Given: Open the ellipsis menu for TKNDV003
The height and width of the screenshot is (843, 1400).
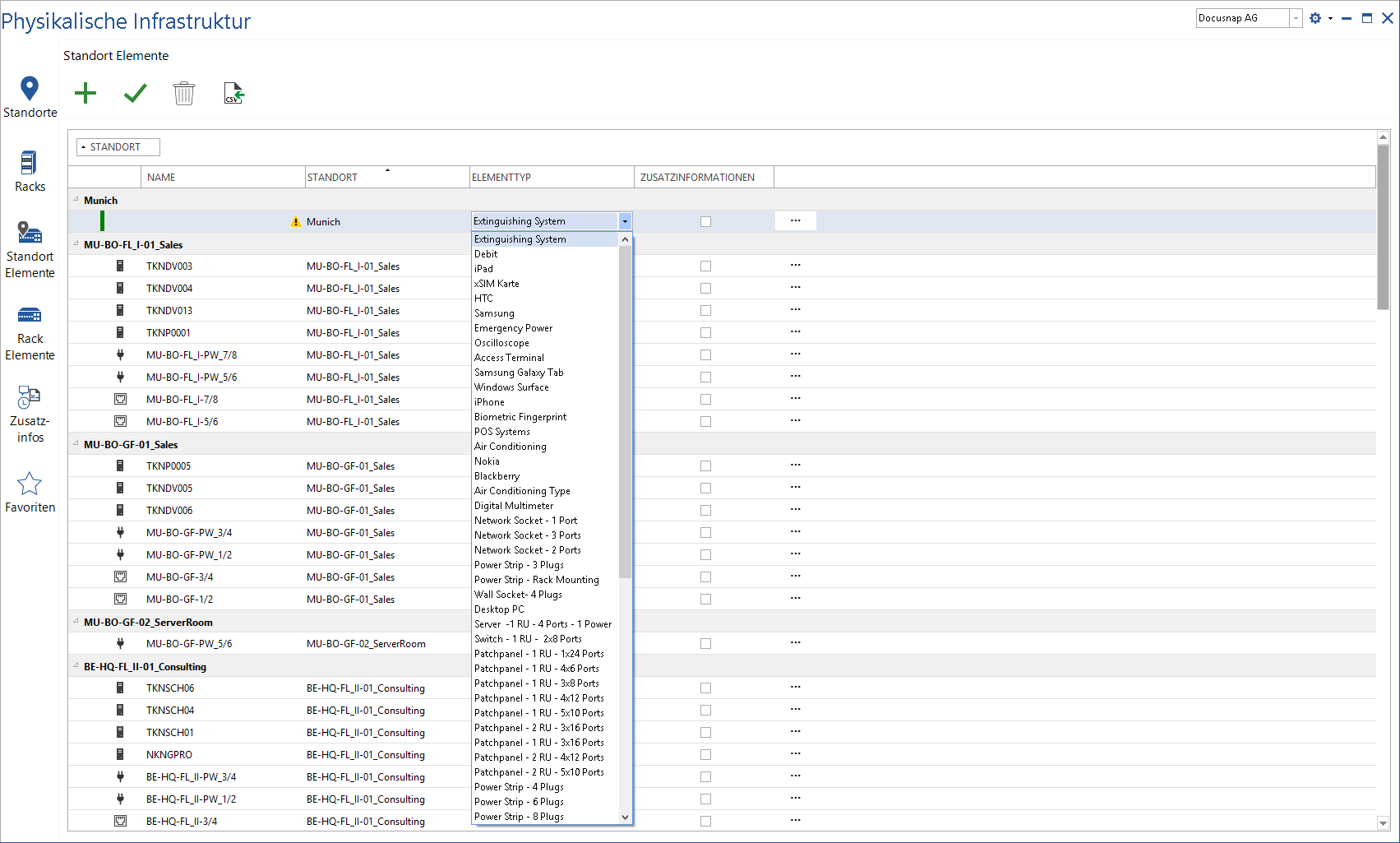Looking at the screenshot, I should 795,265.
